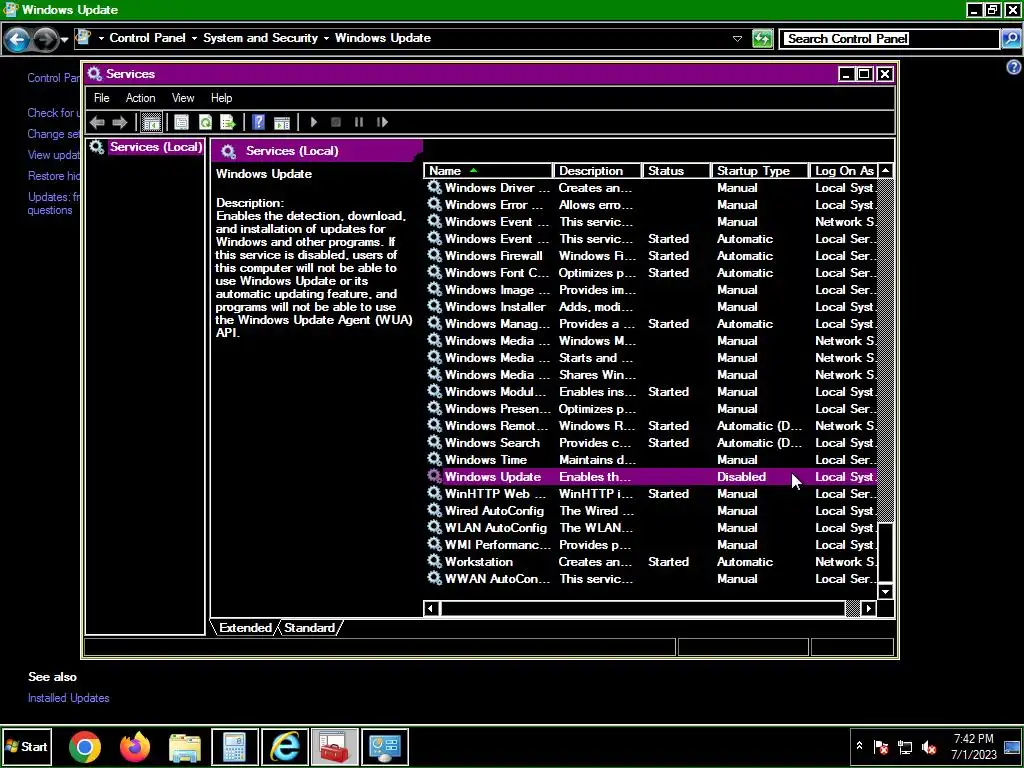Click the Back arrow in Services toolbar
Screen dimensions: 1024x768
97,122
